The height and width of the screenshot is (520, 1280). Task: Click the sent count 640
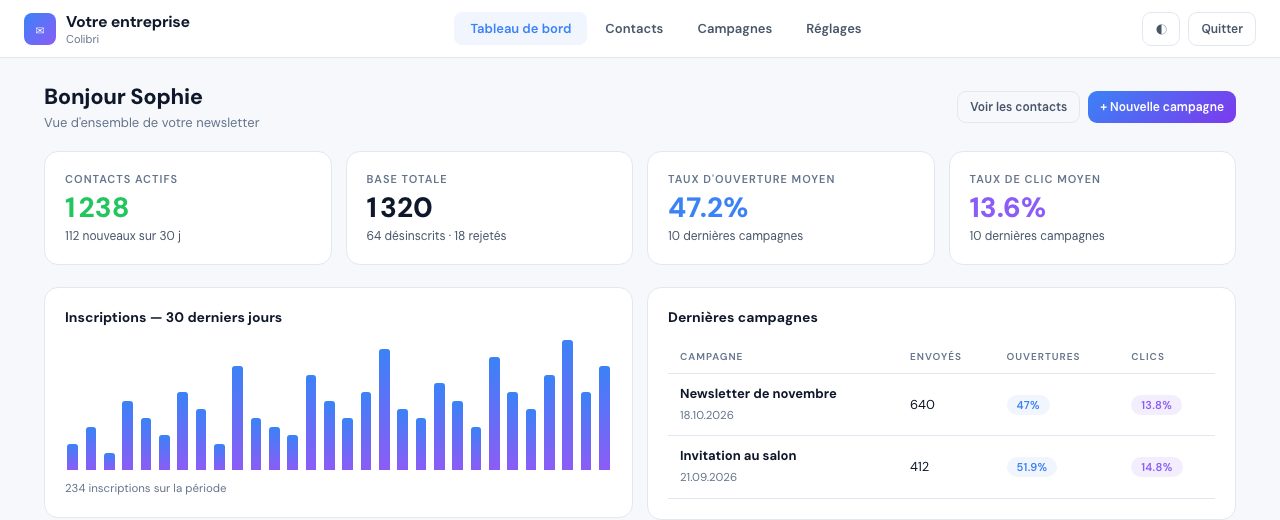point(922,405)
